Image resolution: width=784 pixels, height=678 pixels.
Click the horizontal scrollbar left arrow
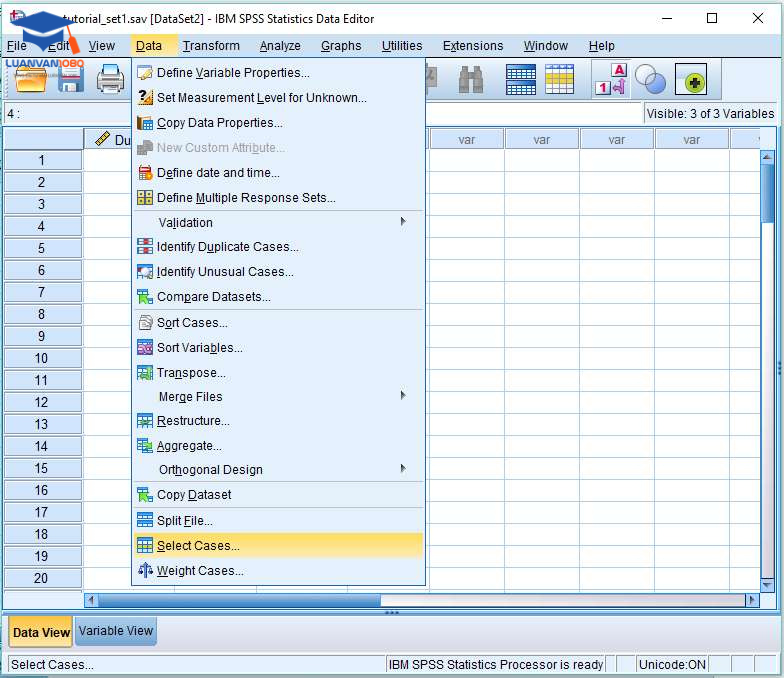[x=91, y=600]
